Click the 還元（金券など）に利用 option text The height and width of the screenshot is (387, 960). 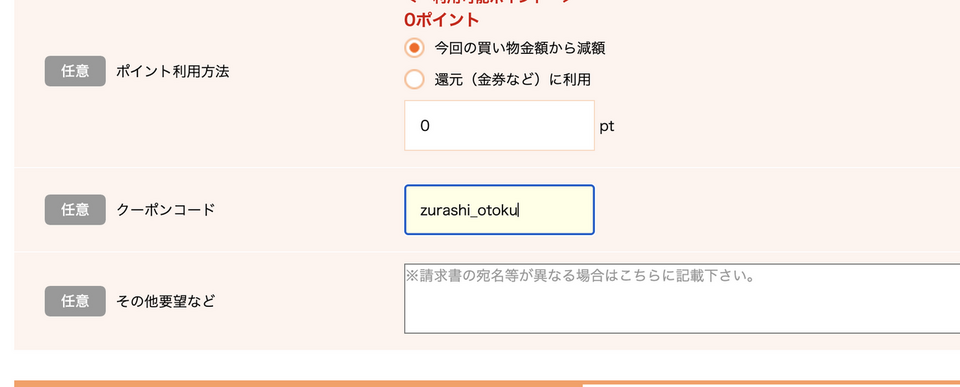point(512,80)
